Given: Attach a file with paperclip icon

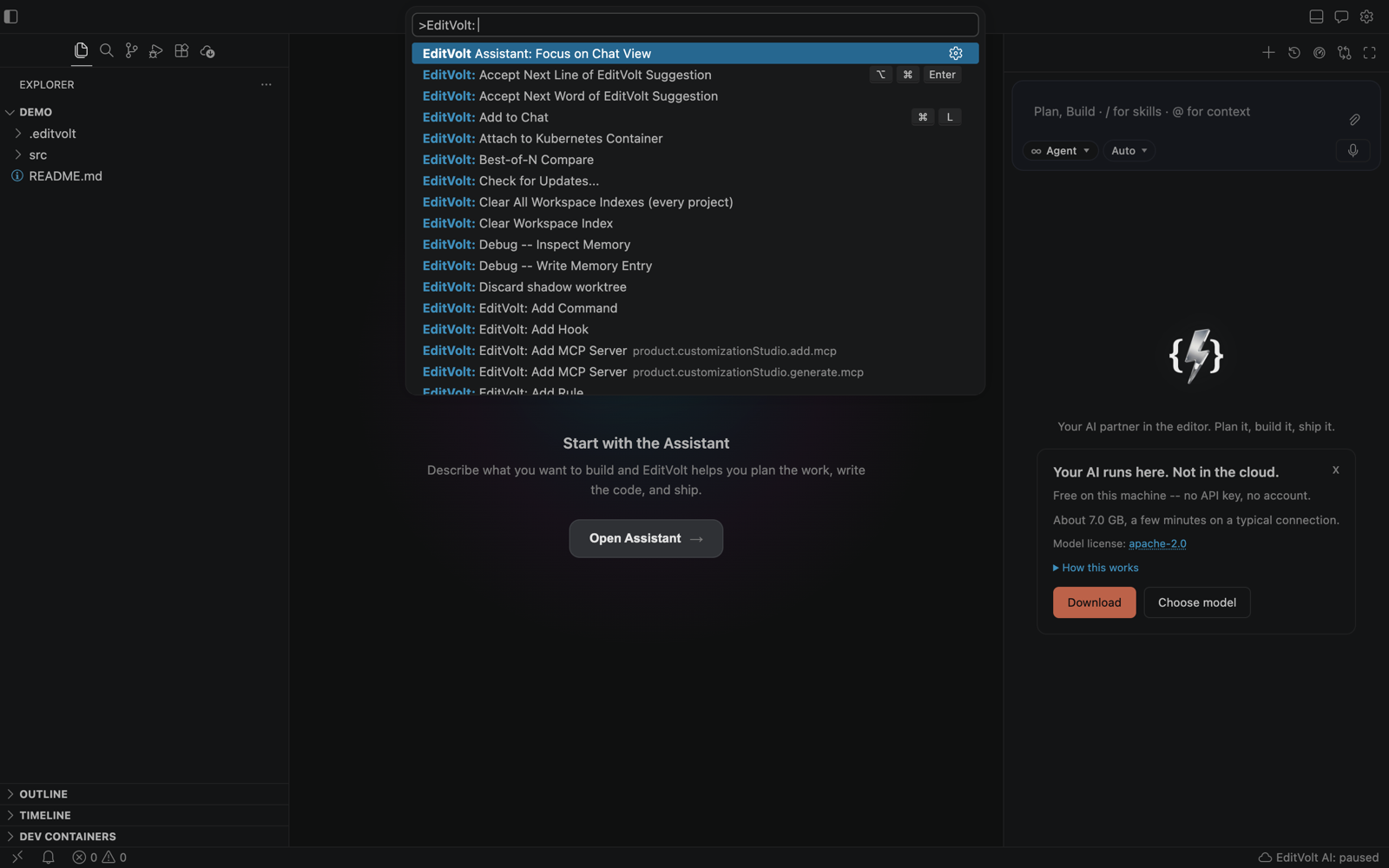Looking at the screenshot, I should pyautogui.click(x=1354, y=120).
